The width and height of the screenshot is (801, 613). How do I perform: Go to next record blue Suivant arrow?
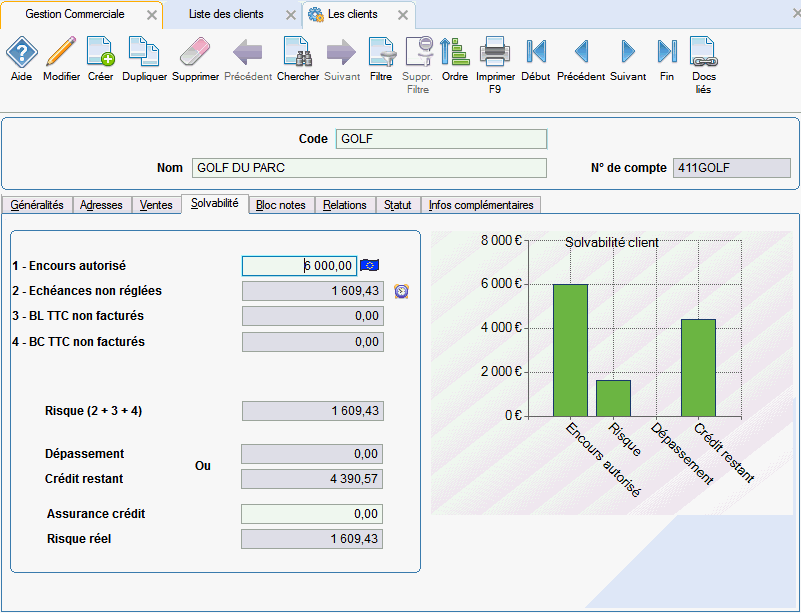point(628,52)
